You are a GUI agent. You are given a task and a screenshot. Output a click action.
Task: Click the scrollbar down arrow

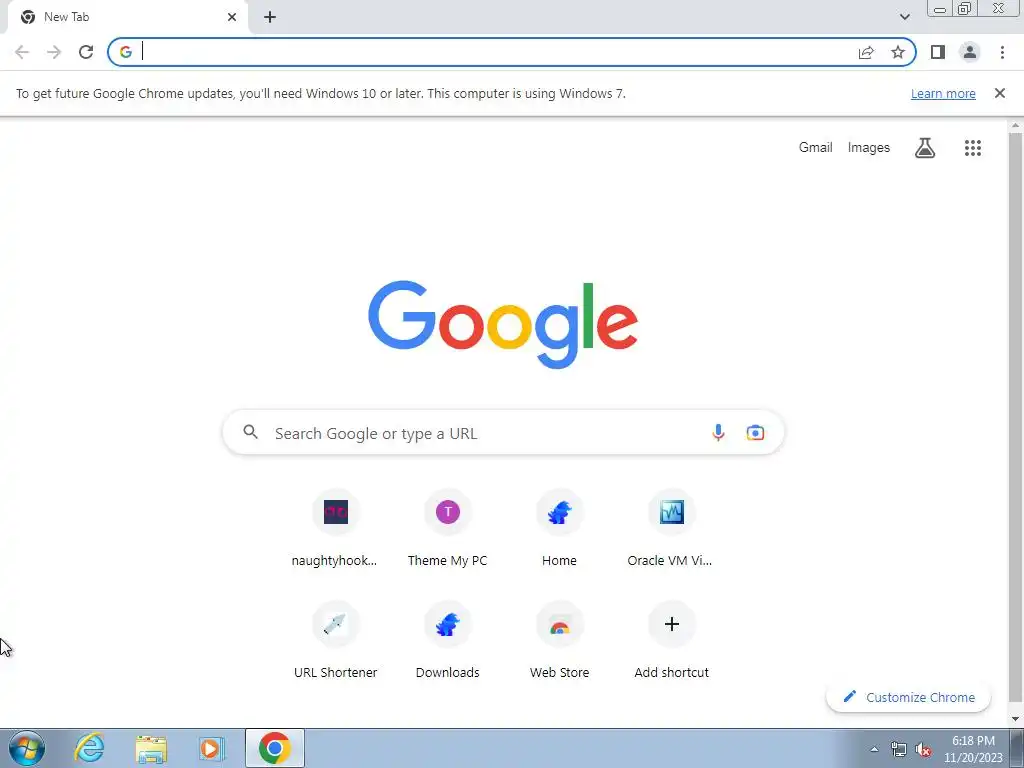tap(1016, 719)
